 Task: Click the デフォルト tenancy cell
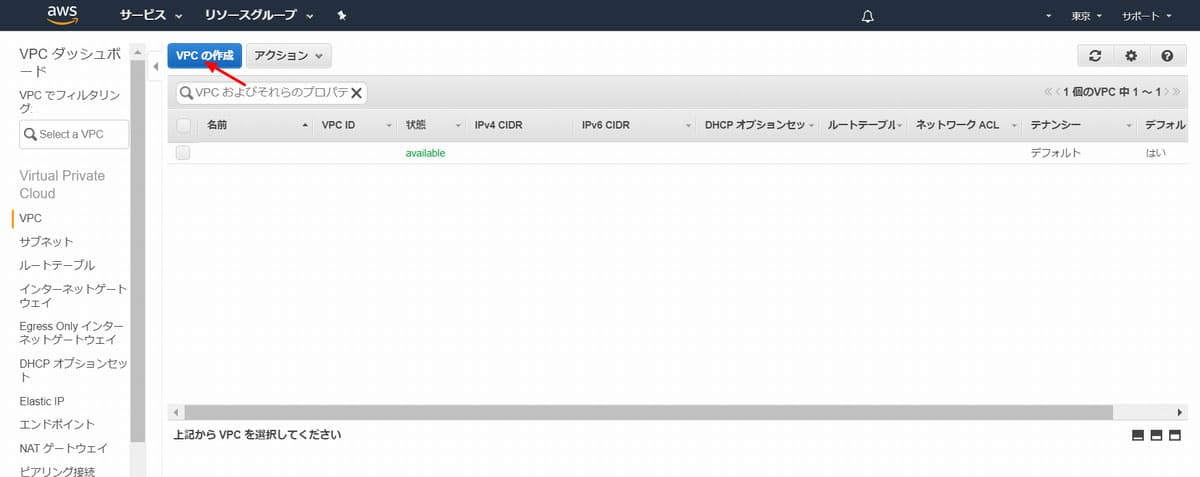(1056, 153)
